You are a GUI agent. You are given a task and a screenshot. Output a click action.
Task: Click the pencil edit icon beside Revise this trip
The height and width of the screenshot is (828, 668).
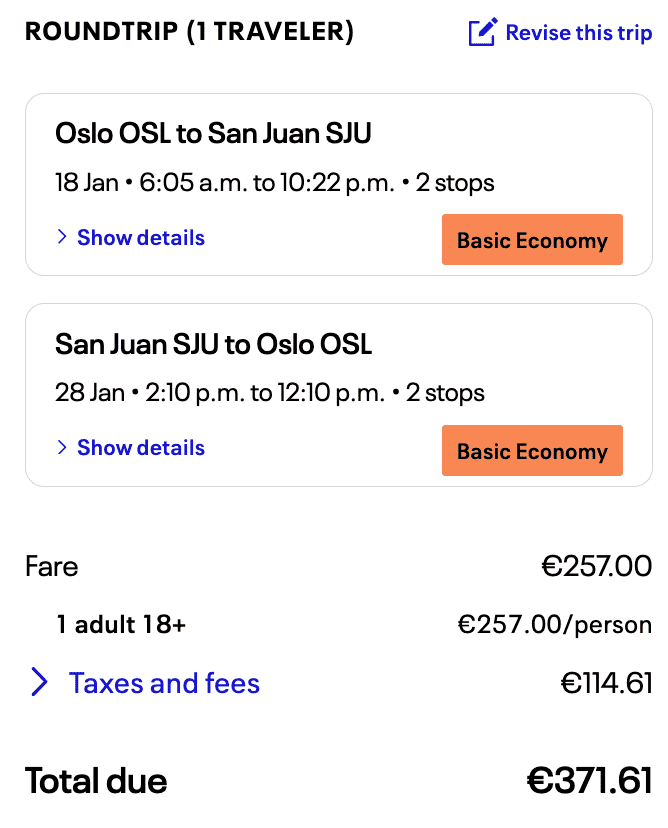[482, 33]
